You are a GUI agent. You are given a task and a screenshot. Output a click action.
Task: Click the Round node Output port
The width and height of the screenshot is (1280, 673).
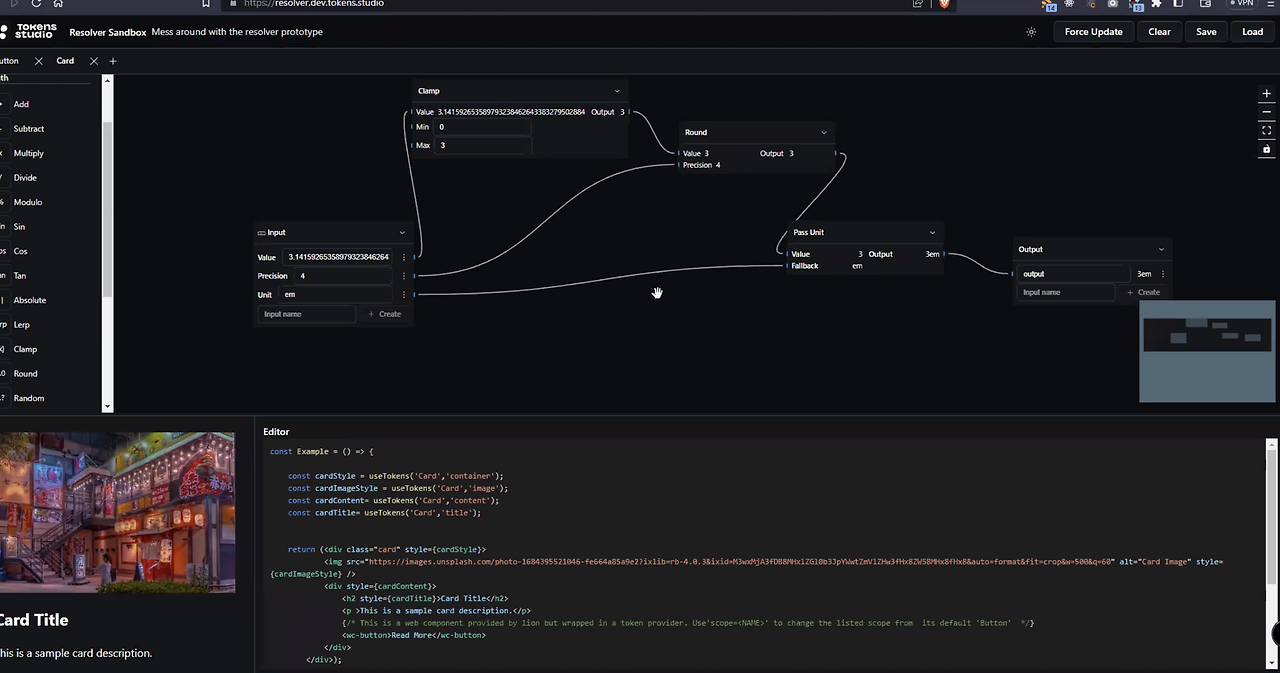coord(838,154)
